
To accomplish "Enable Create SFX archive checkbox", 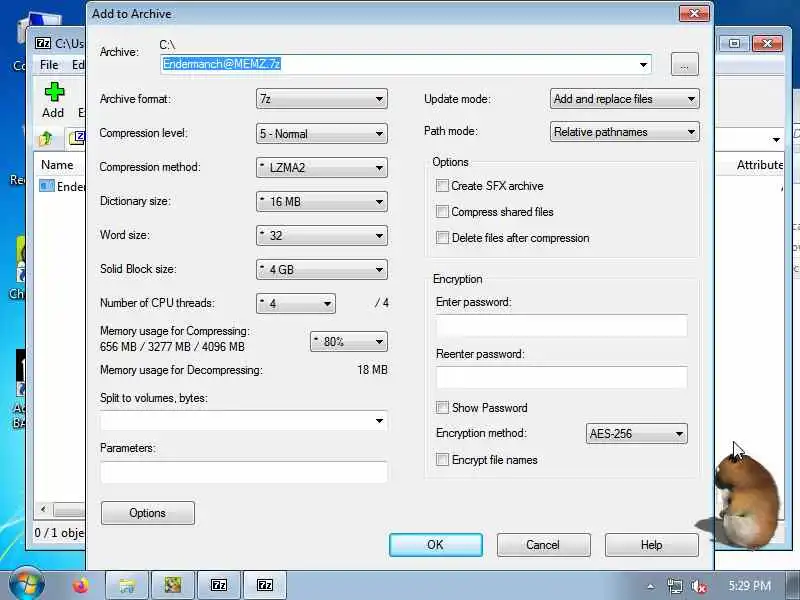I will pyautogui.click(x=442, y=186).
